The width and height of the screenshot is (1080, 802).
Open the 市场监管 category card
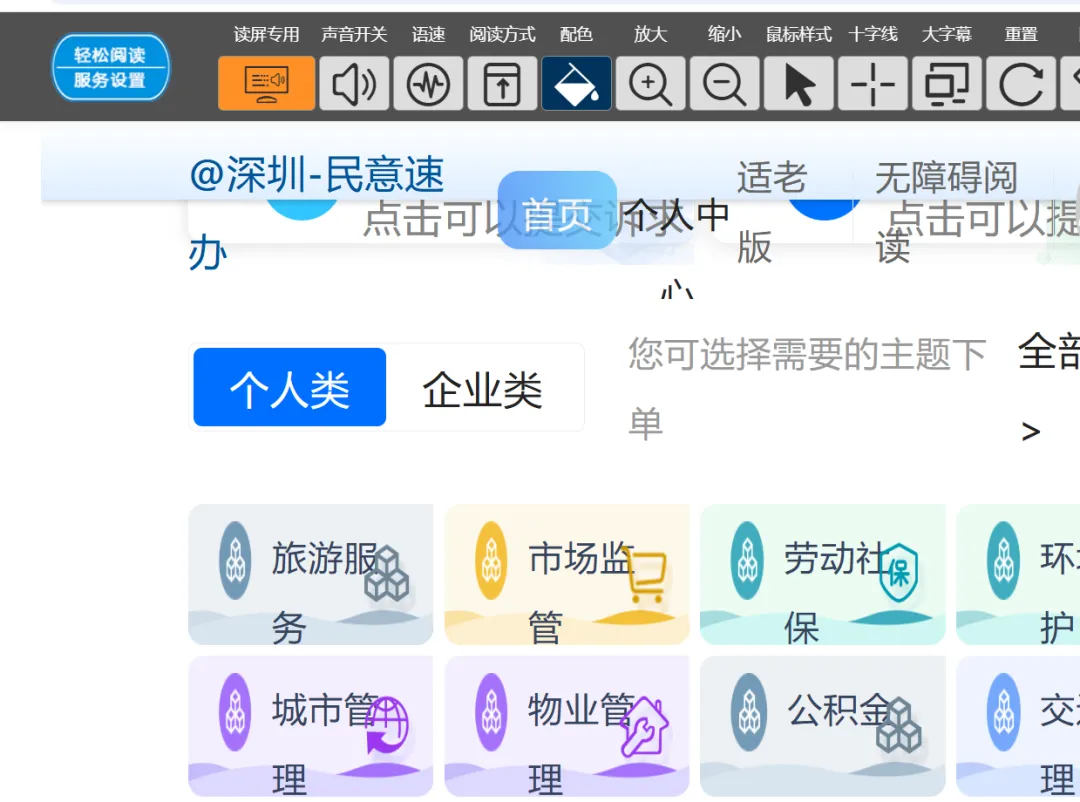pyautogui.click(x=567, y=575)
